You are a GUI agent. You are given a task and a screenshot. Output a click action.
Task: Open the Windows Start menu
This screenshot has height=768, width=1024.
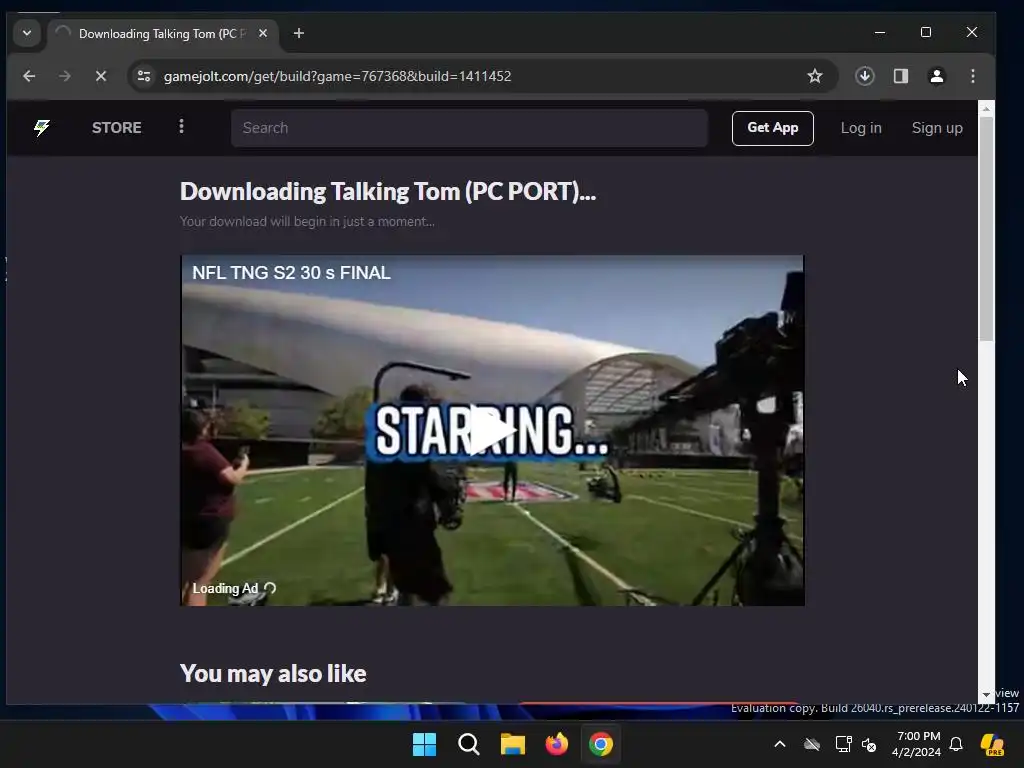(x=424, y=744)
